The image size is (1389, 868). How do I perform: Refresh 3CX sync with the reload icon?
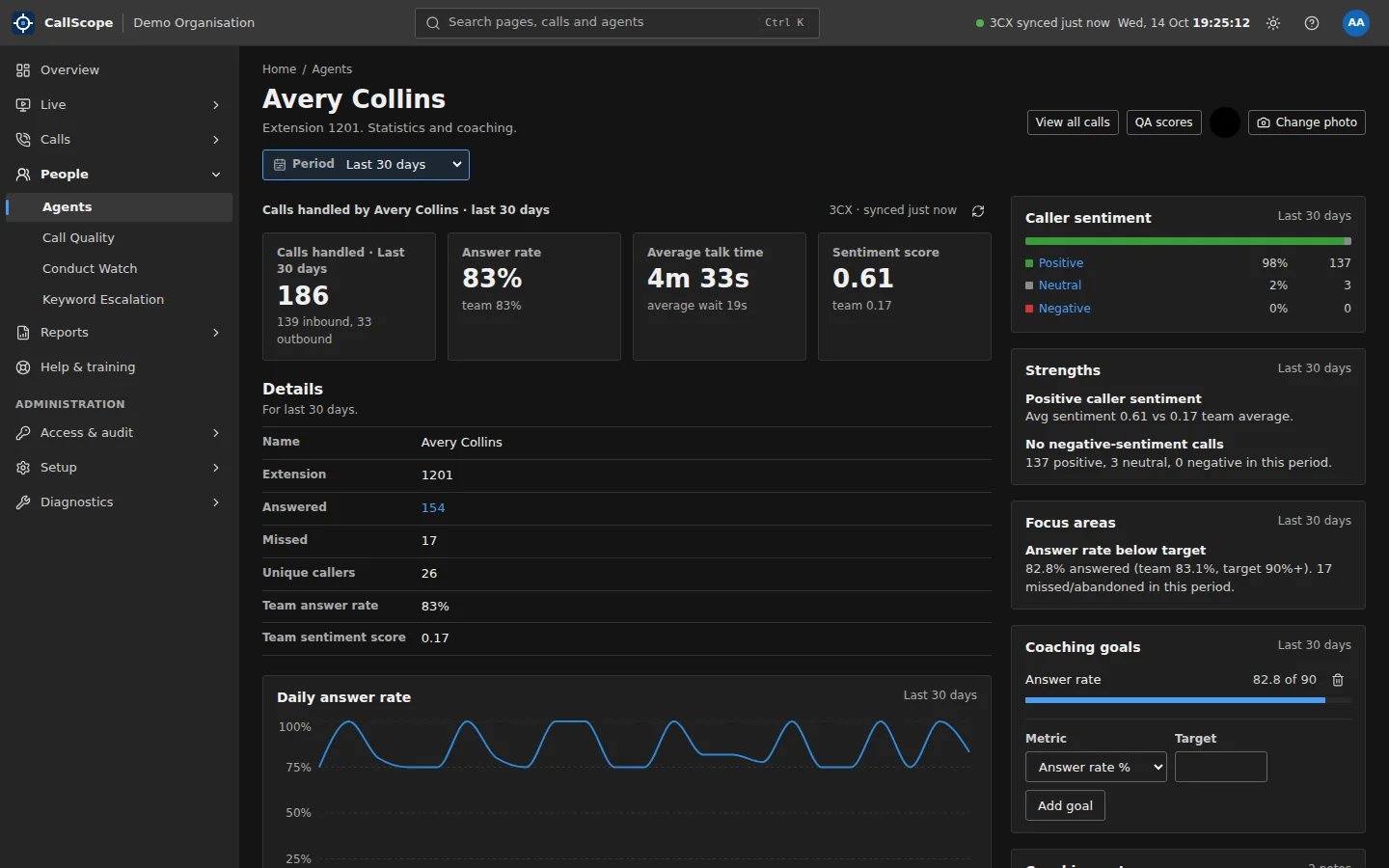point(978,211)
